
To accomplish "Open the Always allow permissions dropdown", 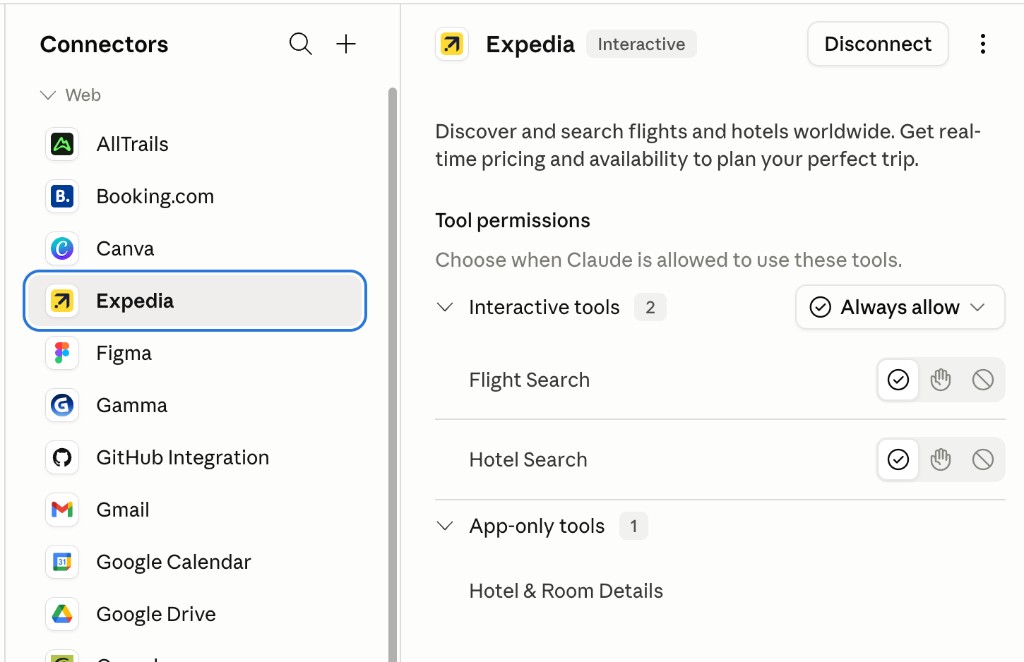I will [900, 307].
